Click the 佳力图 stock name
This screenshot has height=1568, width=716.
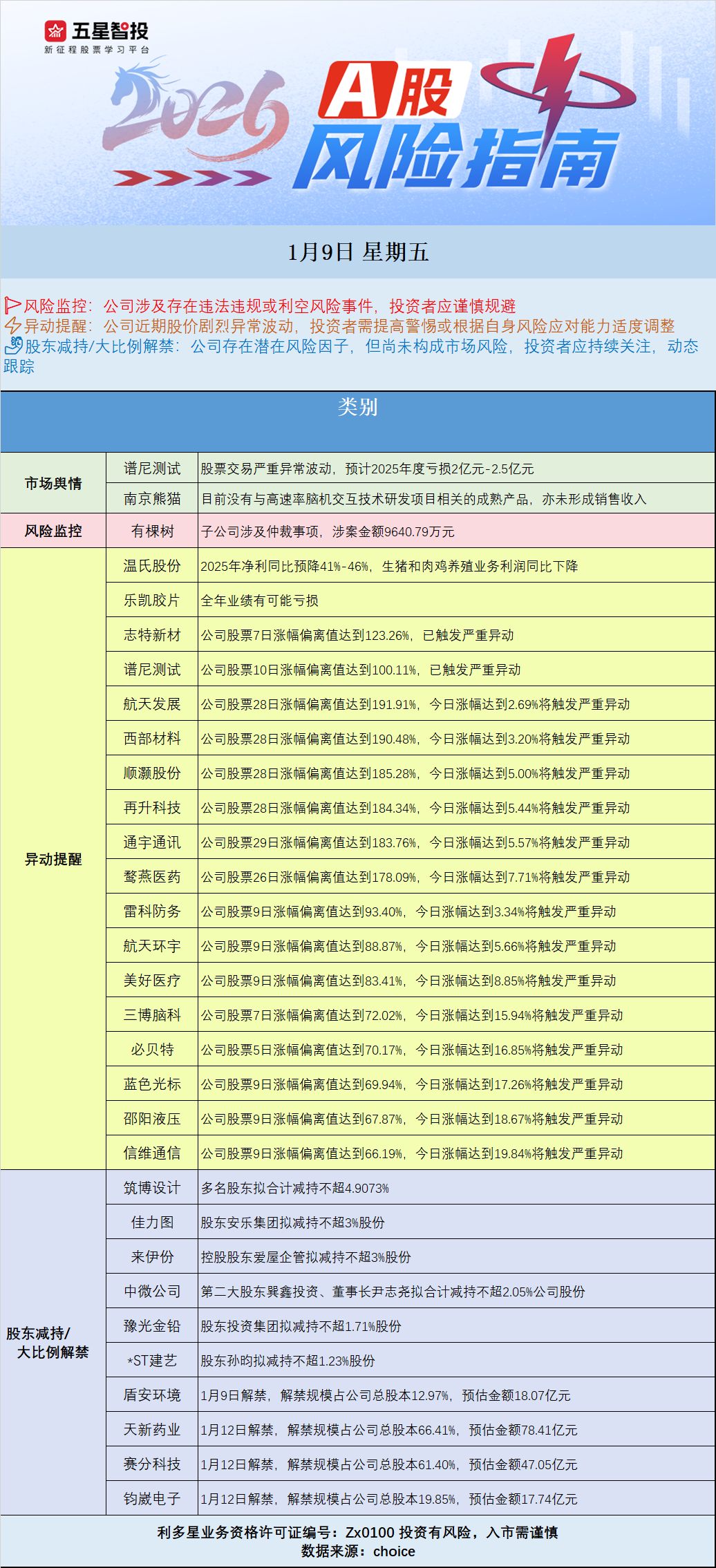tap(152, 1222)
